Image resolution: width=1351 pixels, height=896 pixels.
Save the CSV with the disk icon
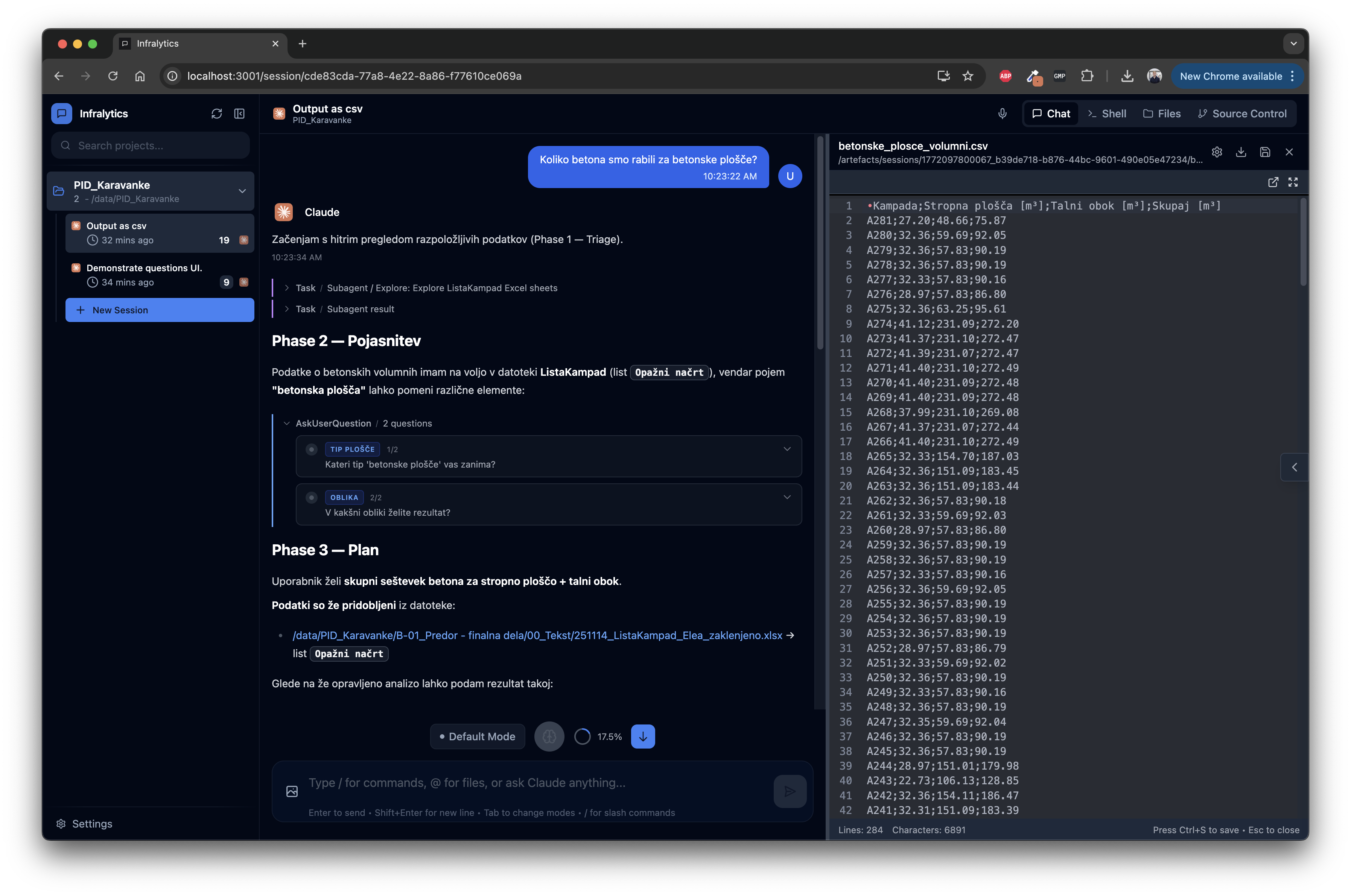(1265, 152)
